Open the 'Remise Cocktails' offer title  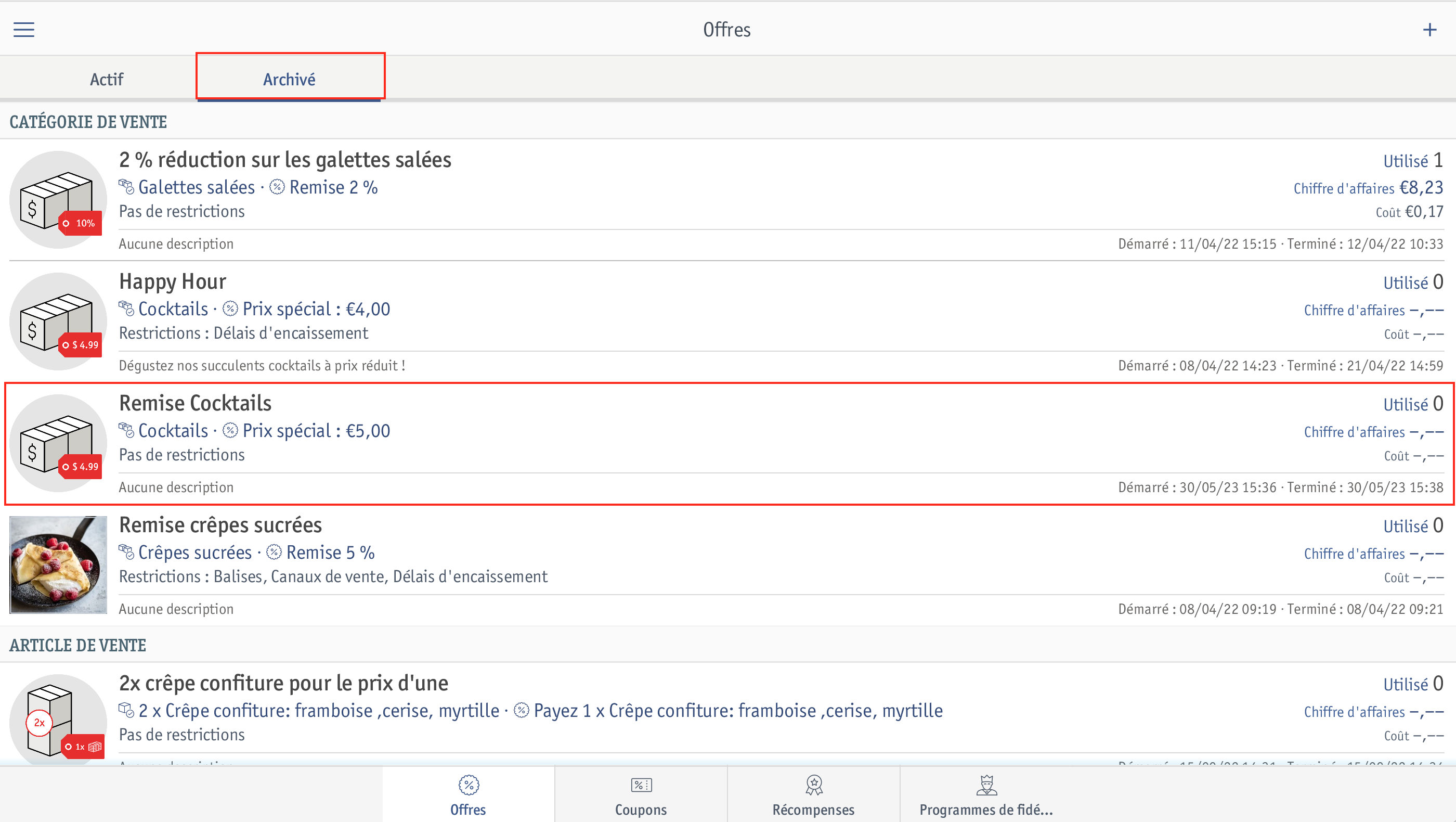[195, 403]
